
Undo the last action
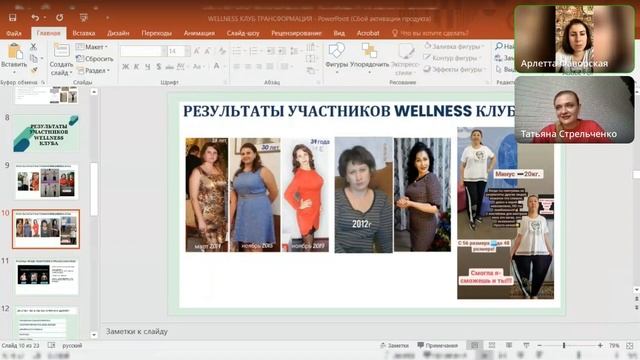click(35, 18)
